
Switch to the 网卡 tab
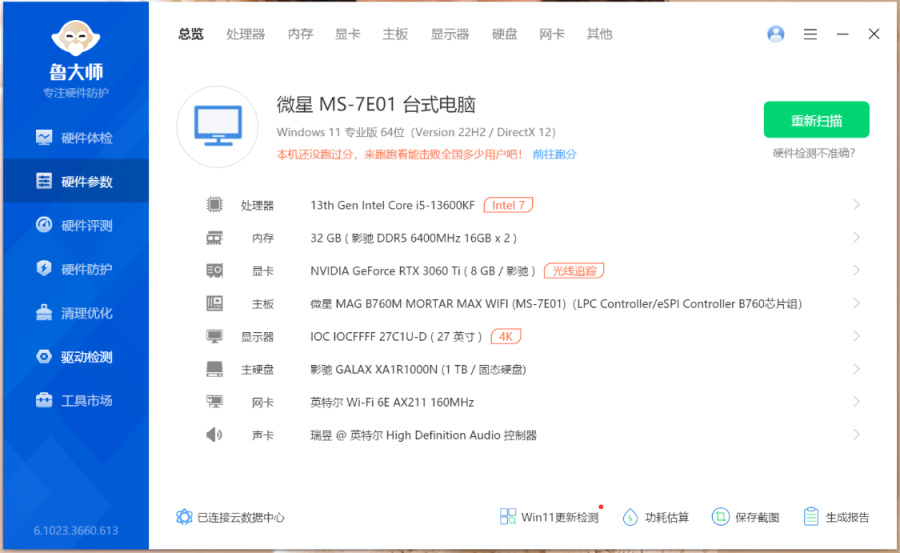pyautogui.click(x=552, y=34)
